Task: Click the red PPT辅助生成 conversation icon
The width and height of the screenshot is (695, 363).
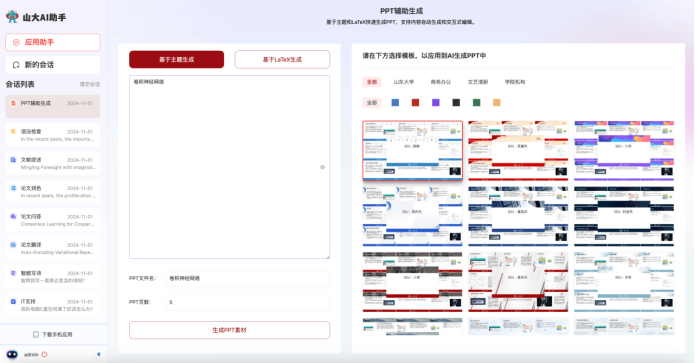Action: (13, 103)
